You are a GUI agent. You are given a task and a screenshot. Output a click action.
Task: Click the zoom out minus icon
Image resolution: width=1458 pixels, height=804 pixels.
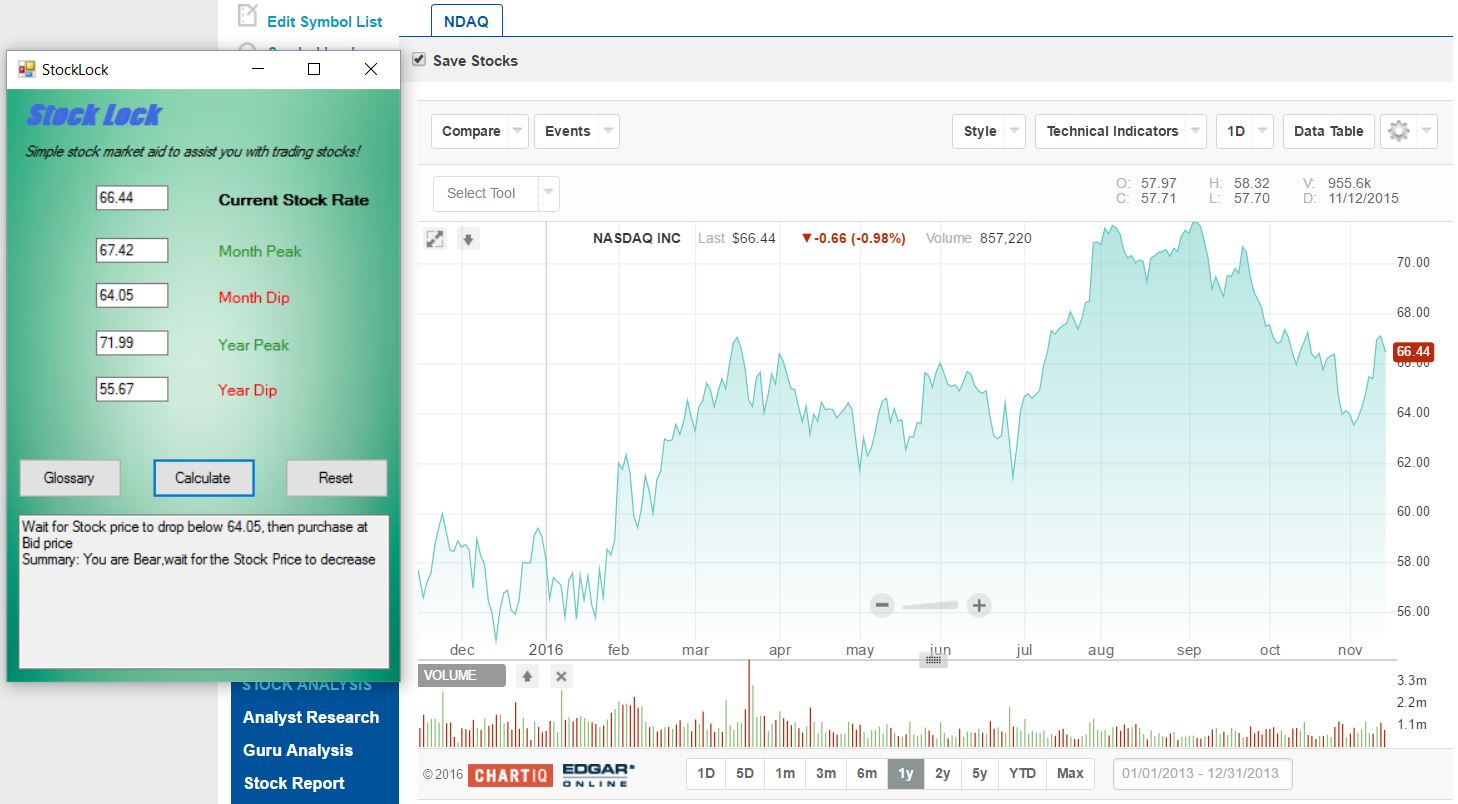click(x=882, y=604)
